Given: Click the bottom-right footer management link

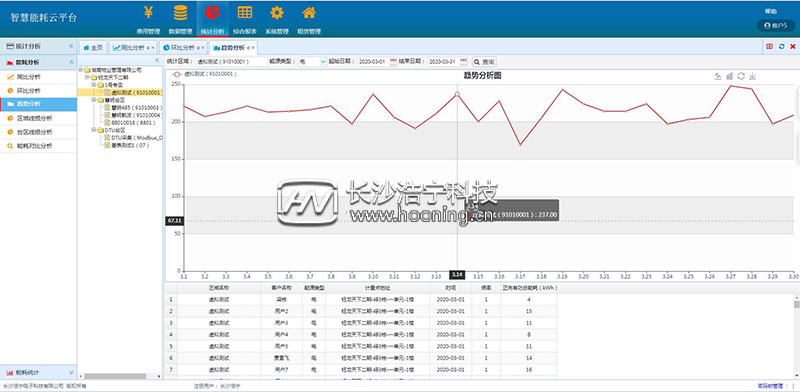Looking at the screenshot, I should (x=769, y=386).
